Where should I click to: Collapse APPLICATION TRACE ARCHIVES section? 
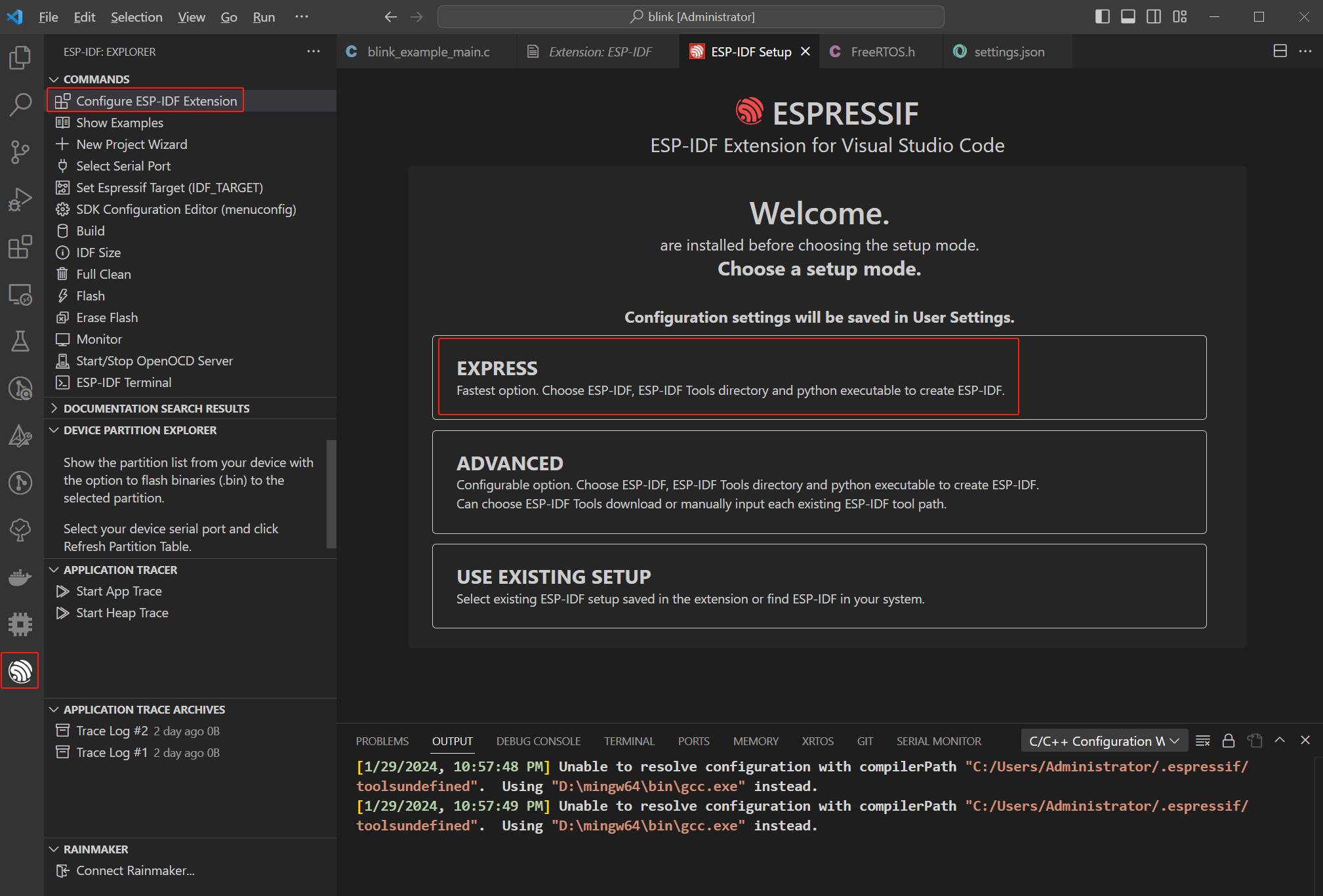[190, 710]
